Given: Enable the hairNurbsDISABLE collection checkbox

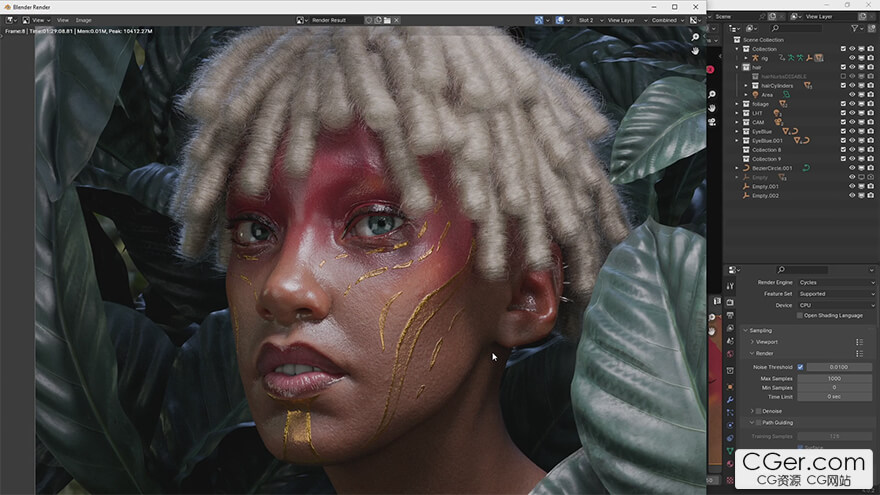Looking at the screenshot, I should pos(843,76).
